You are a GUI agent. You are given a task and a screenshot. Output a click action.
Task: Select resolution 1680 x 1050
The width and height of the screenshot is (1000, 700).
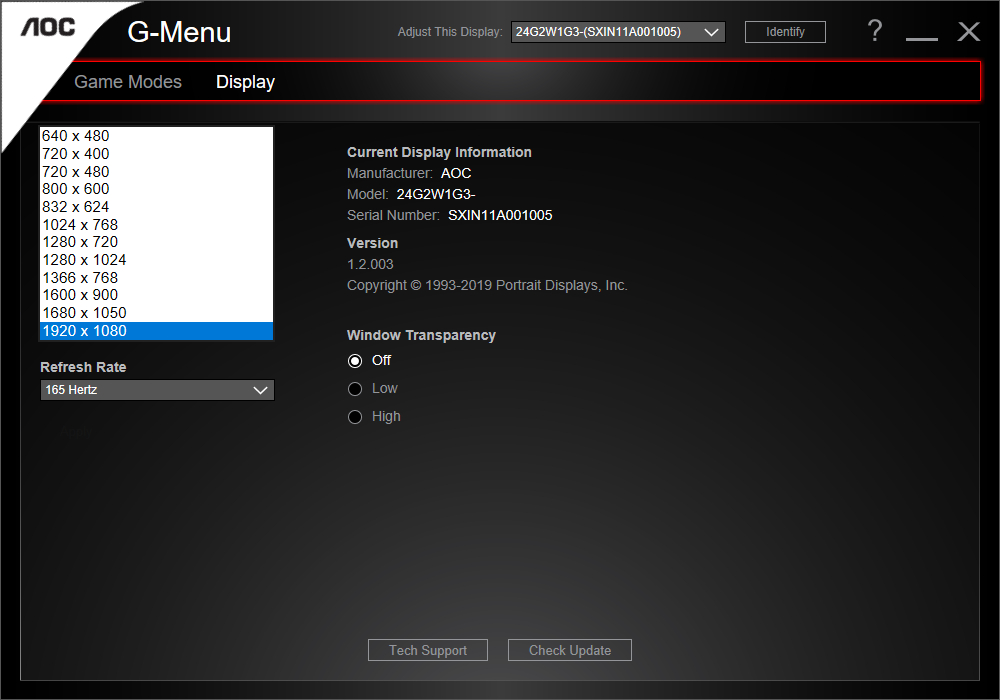(156, 312)
